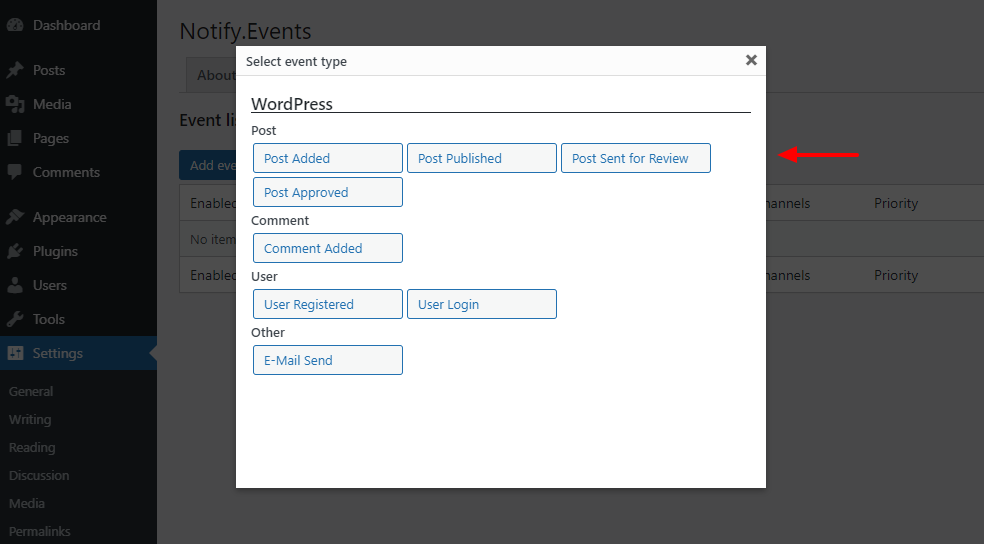Choose the Post Added event

pyautogui.click(x=328, y=158)
